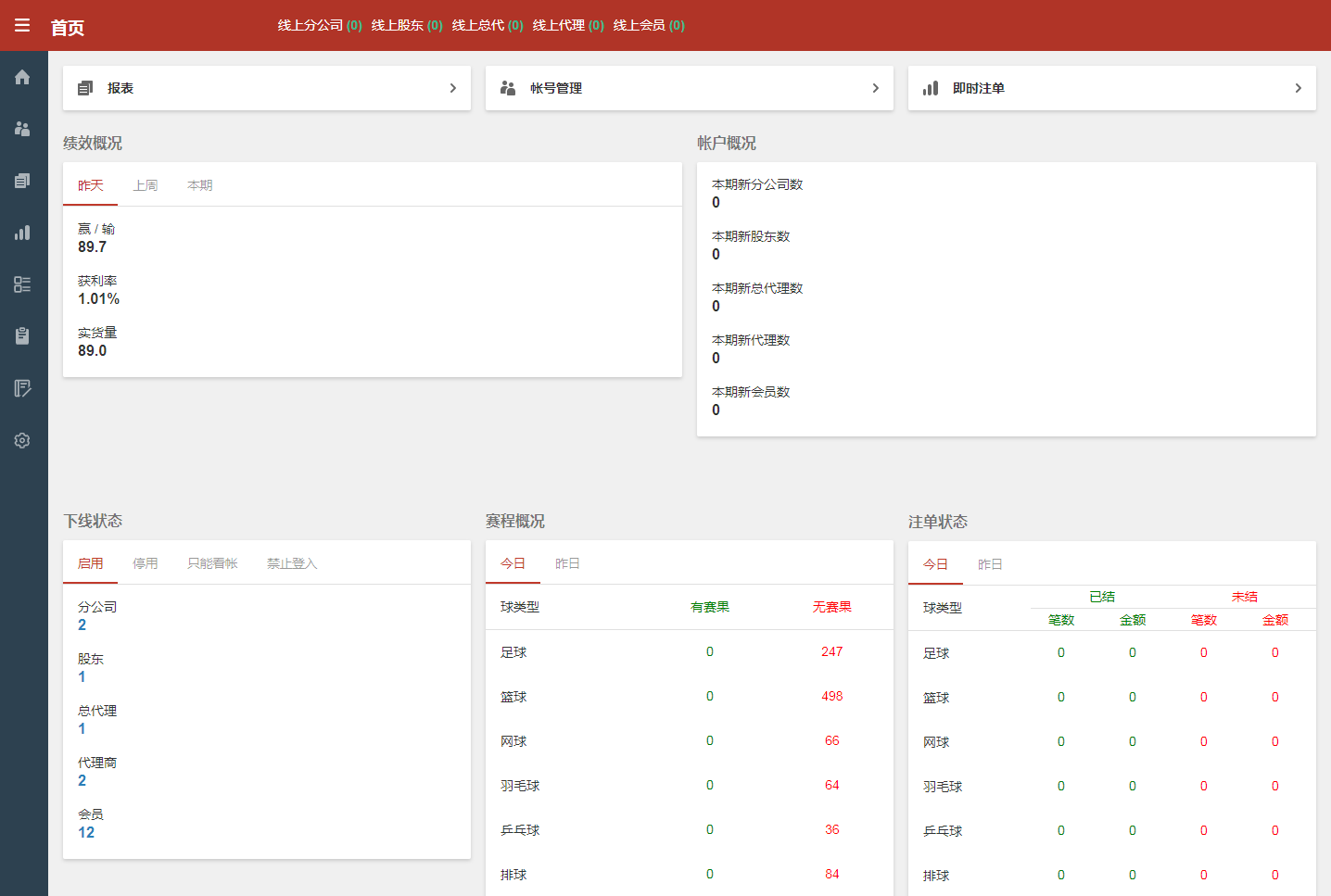Click the 线上会员 link in header

coord(648,25)
